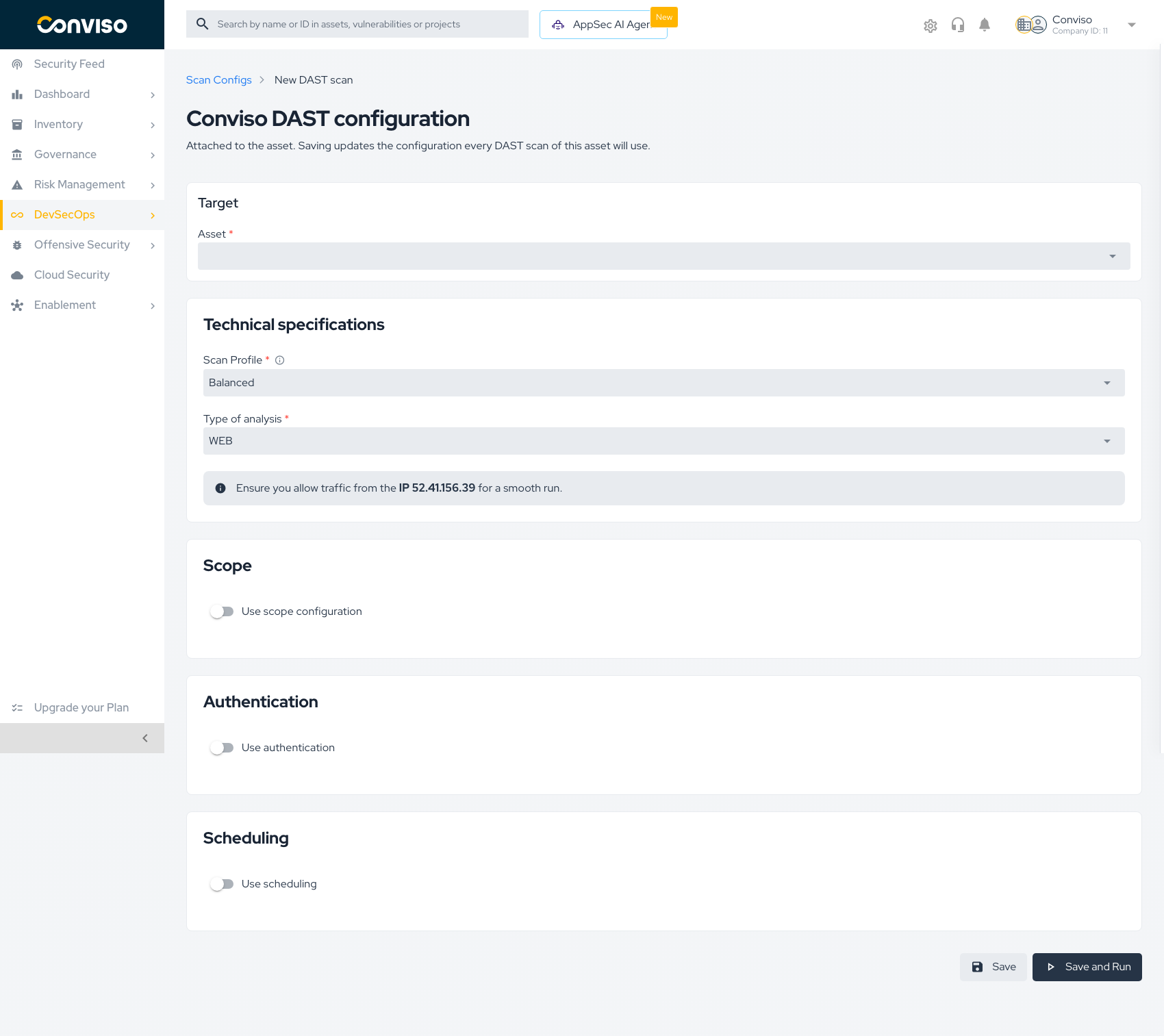The height and width of the screenshot is (1036, 1164).
Task: Open settings gear icon in header
Action: tap(930, 26)
